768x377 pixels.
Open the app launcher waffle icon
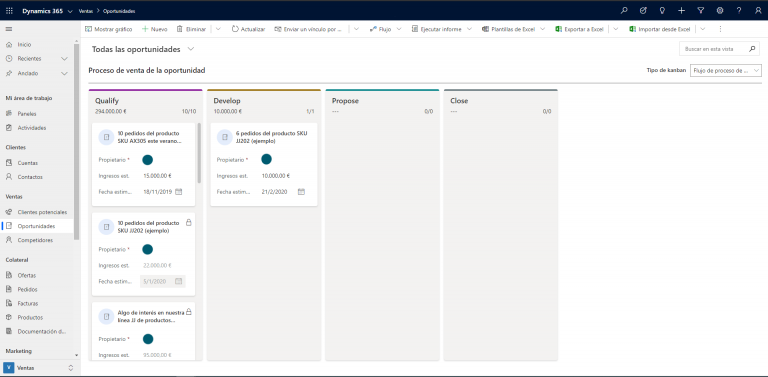pos(9,11)
